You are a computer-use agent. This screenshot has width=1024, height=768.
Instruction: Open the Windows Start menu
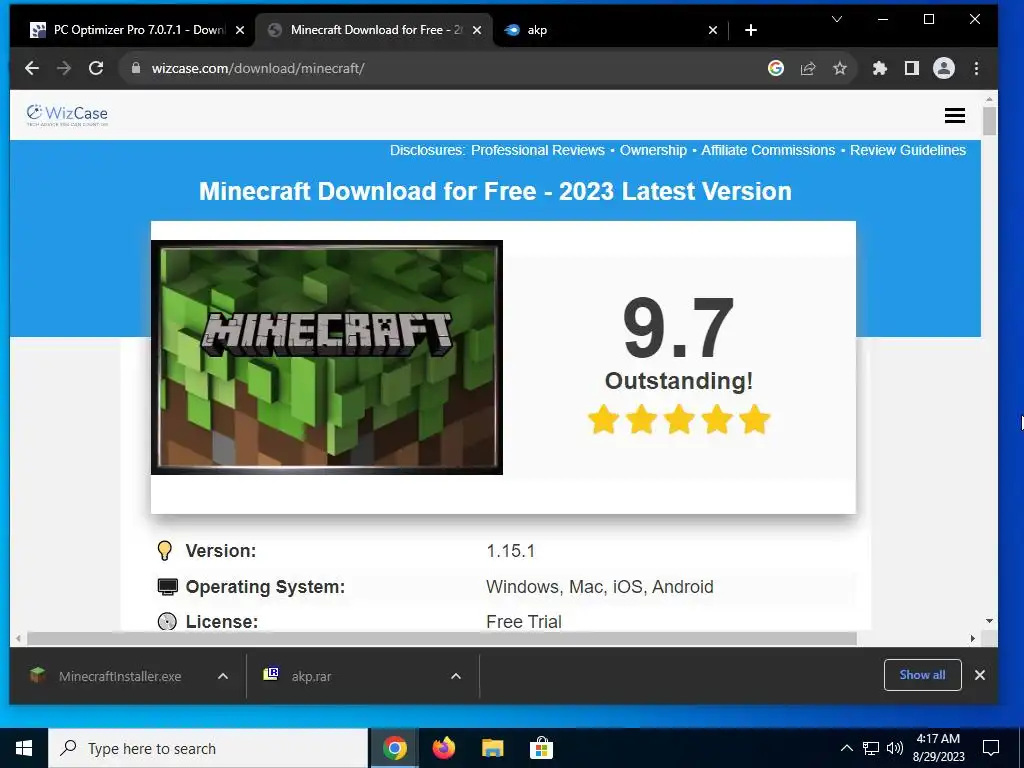(x=24, y=748)
